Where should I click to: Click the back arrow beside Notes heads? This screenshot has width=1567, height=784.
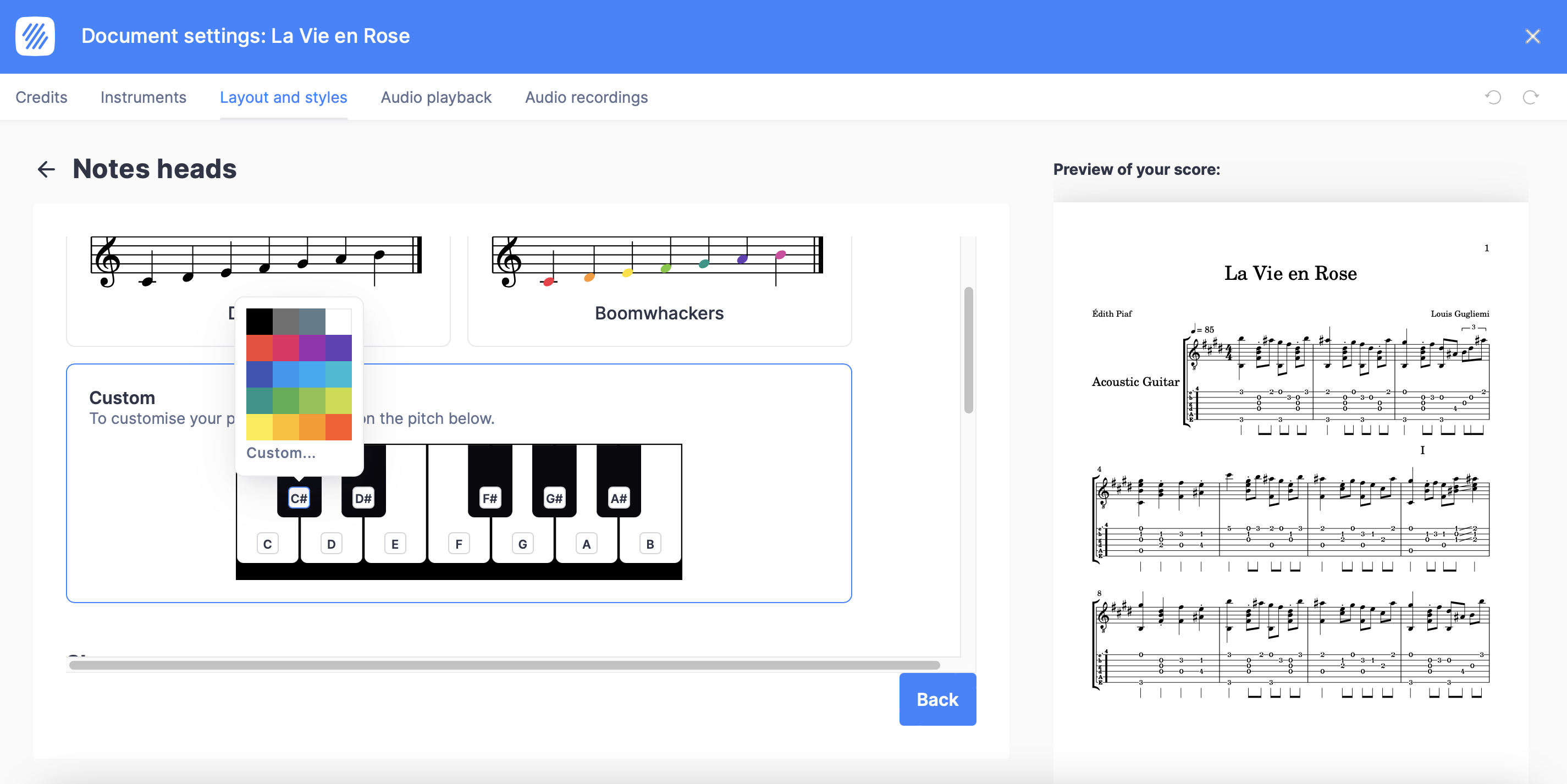click(46, 169)
